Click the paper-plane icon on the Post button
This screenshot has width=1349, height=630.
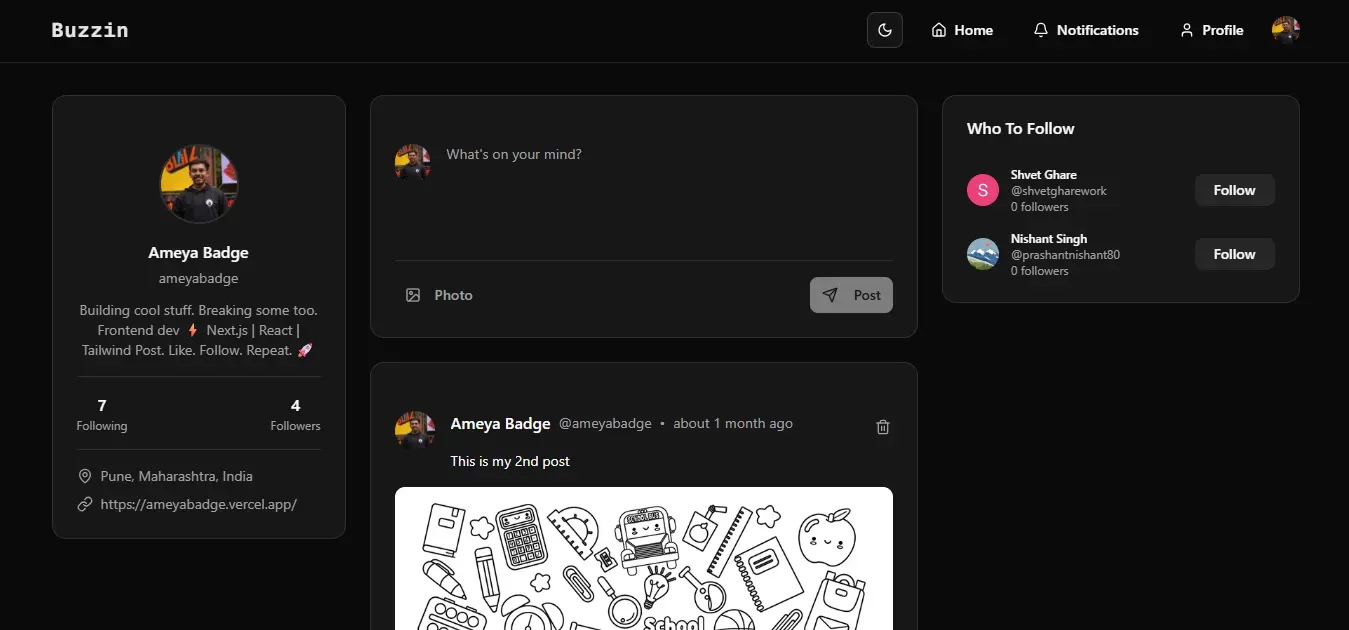tap(831, 294)
